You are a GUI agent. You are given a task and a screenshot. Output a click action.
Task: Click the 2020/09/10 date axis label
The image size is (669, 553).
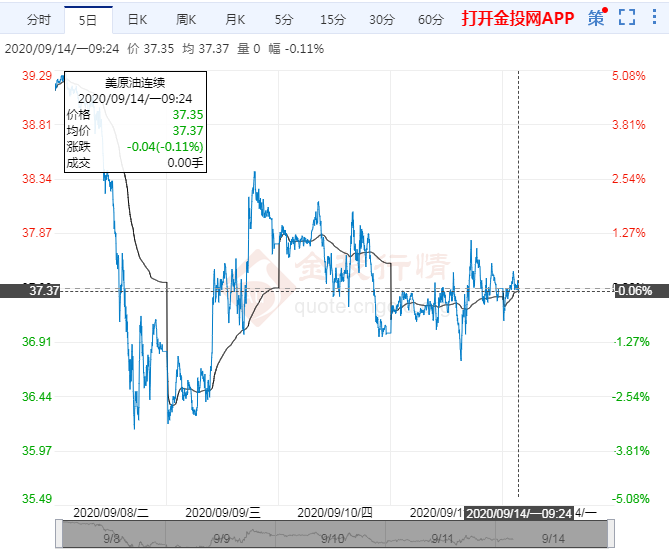tap(335, 512)
